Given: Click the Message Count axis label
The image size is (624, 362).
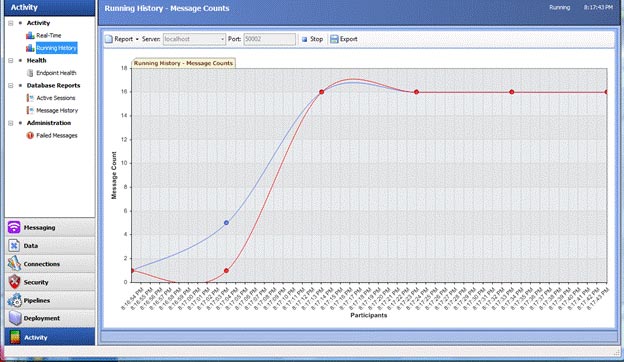Looking at the screenshot, I should pyautogui.click(x=114, y=175).
